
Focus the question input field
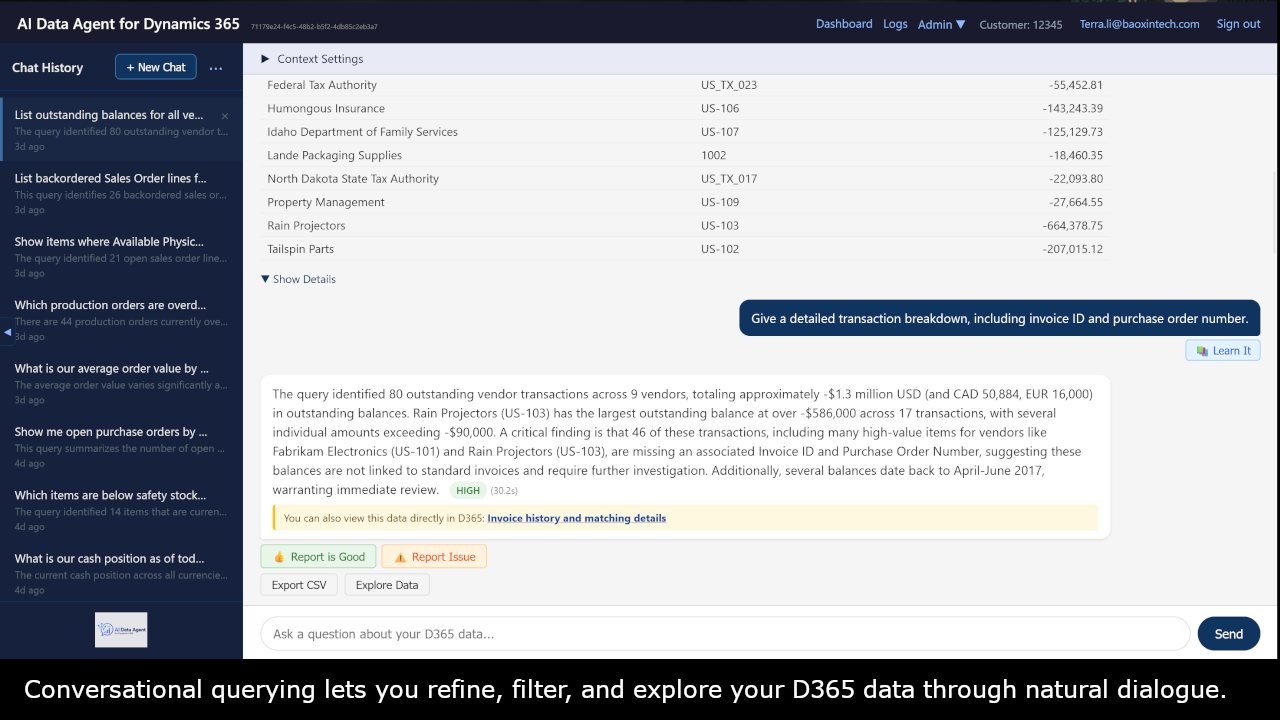725,634
